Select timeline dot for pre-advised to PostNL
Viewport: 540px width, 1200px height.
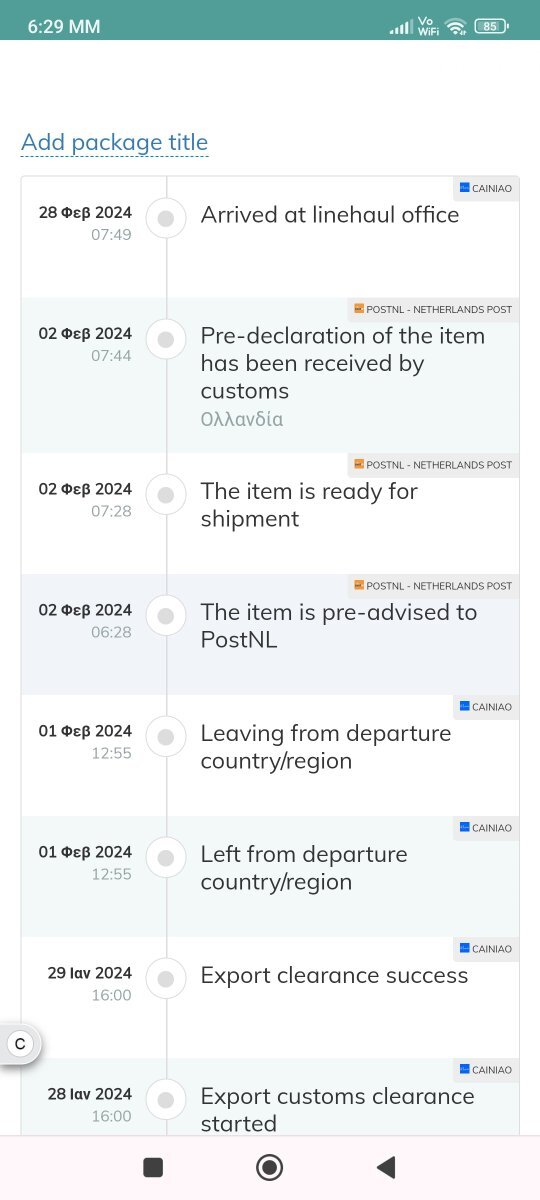click(x=167, y=615)
